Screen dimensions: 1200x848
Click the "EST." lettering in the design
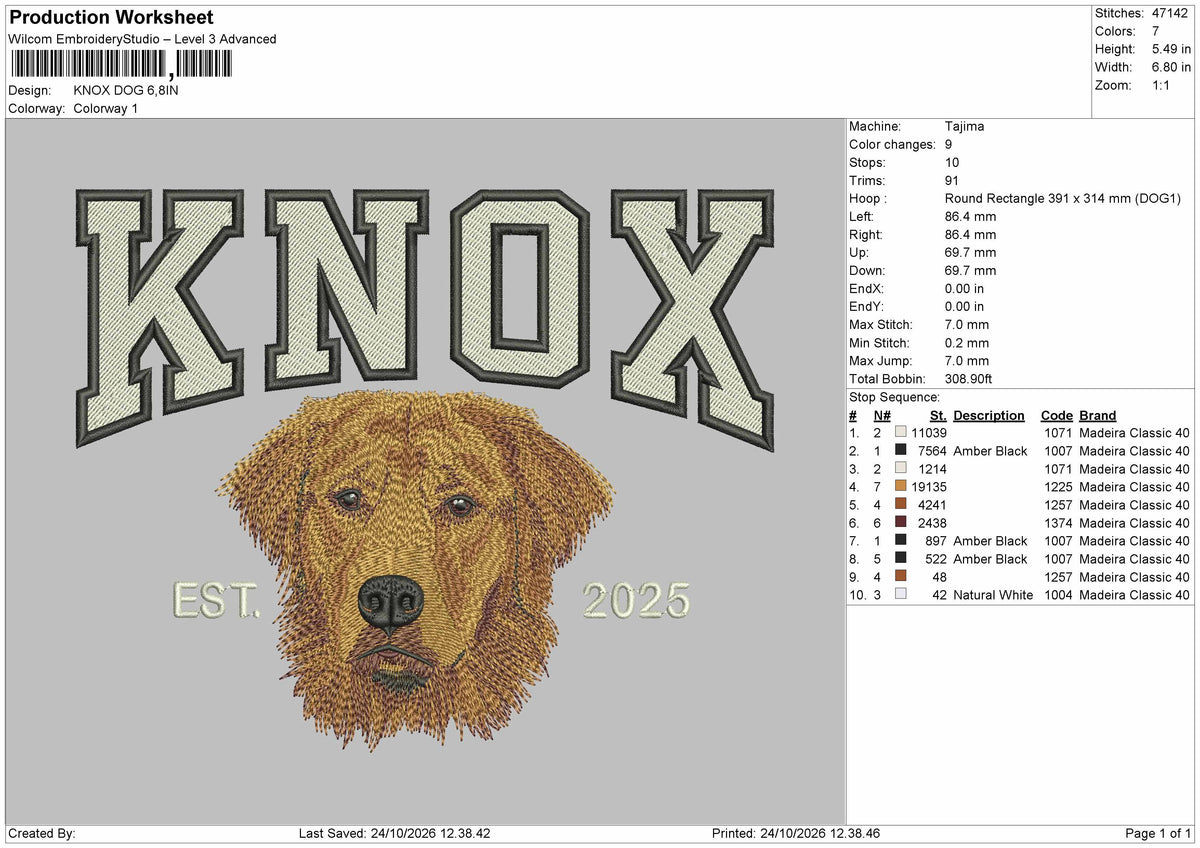coord(216,601)
